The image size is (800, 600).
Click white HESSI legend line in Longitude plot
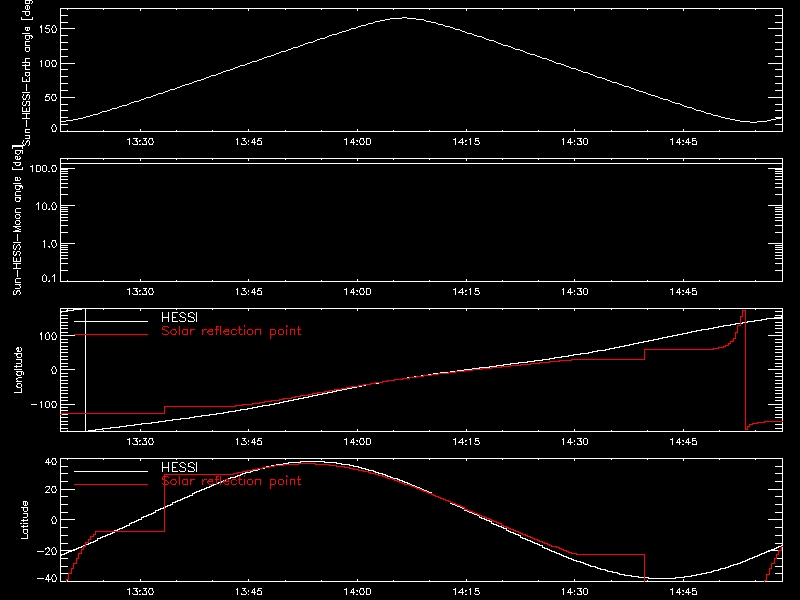click(x=111, y=321)
